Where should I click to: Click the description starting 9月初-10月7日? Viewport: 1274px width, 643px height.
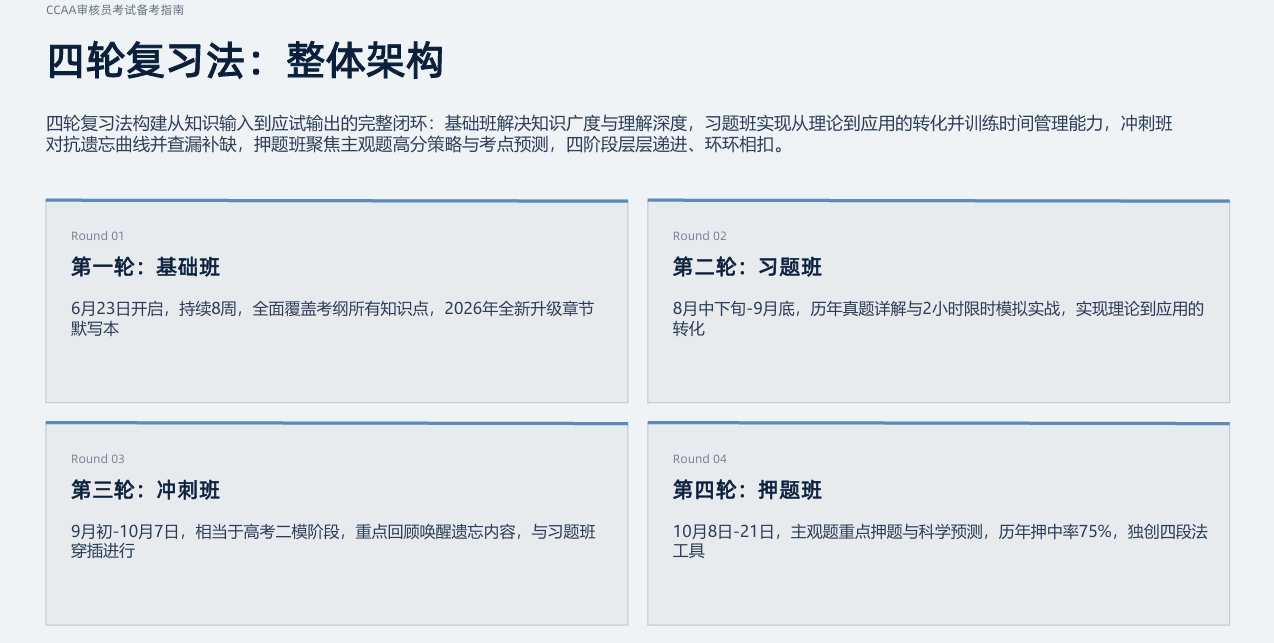[334, 541]
